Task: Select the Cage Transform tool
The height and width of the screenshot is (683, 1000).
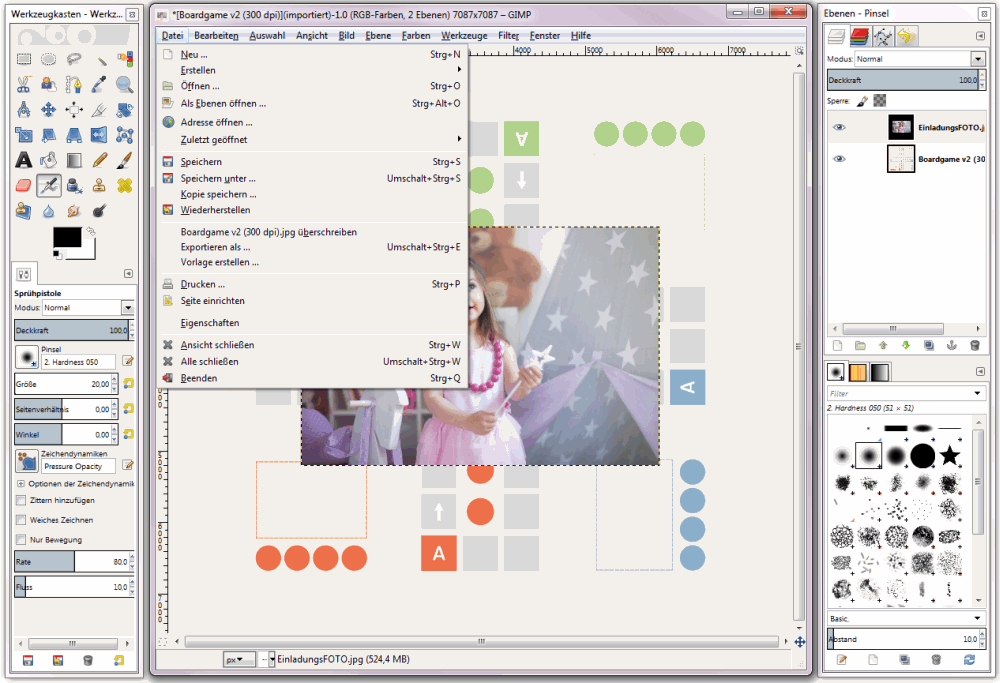Action: (x=124, y=135)
